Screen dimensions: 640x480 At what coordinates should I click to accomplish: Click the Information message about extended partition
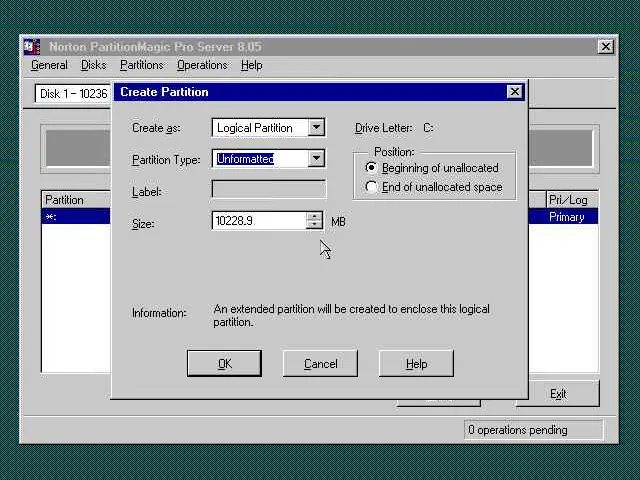point(351,316)
